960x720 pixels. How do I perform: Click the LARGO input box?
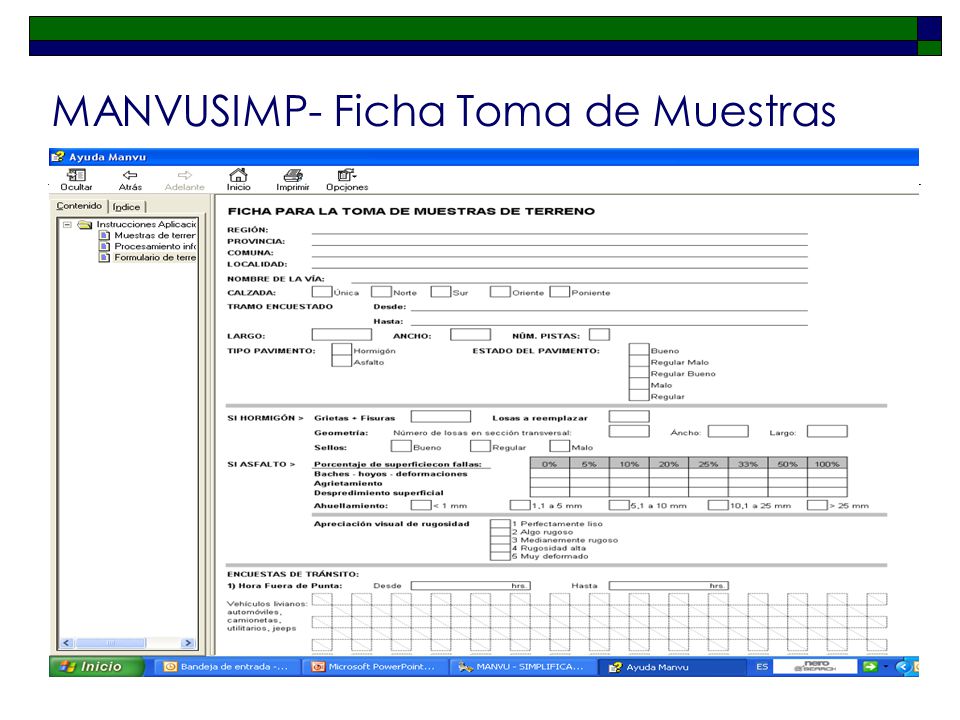(342, 334)
